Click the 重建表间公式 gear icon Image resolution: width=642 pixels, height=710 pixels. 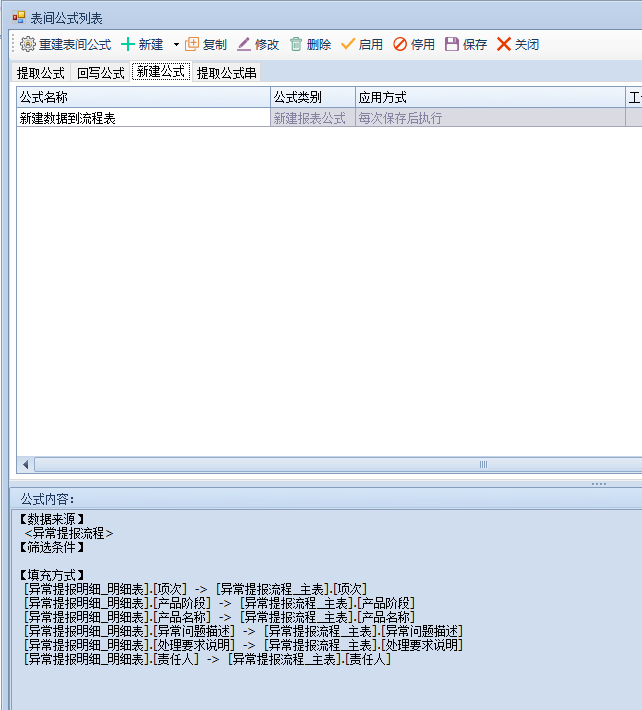point(28,45)
